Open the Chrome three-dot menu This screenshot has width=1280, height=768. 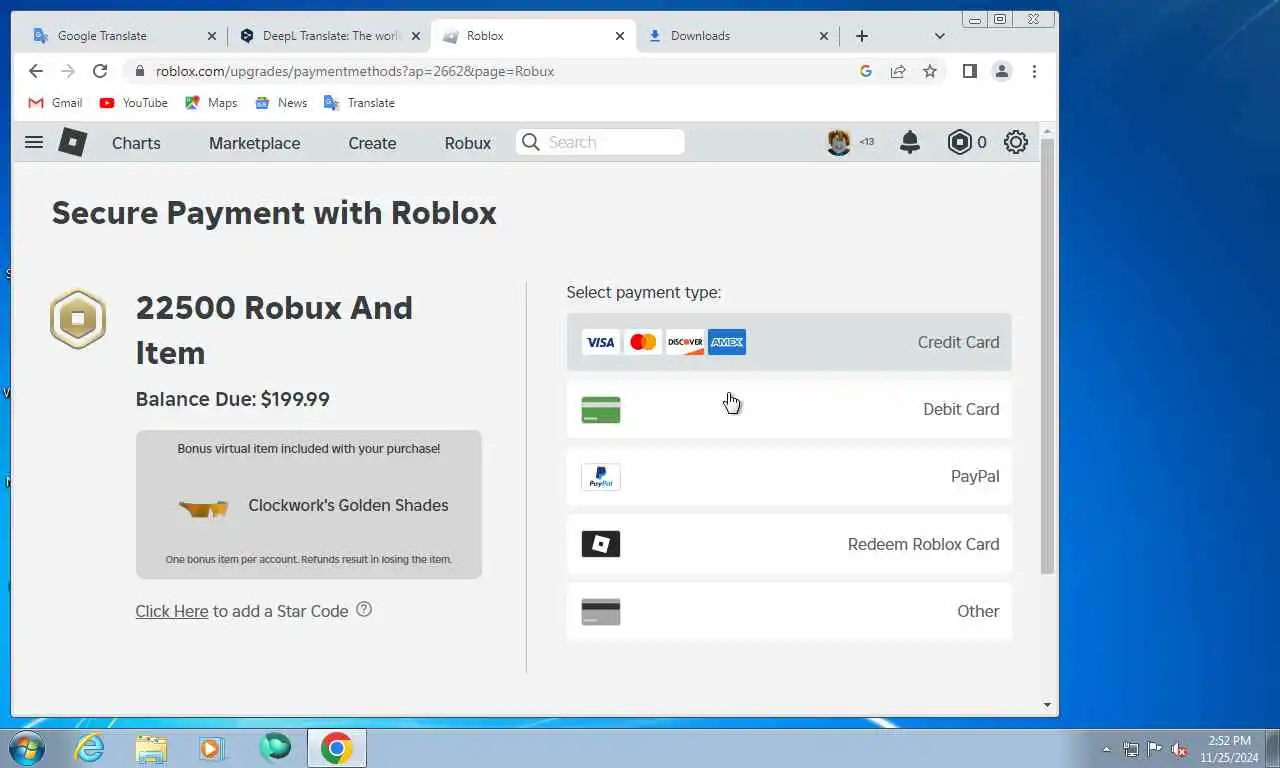click(1034, 71)
